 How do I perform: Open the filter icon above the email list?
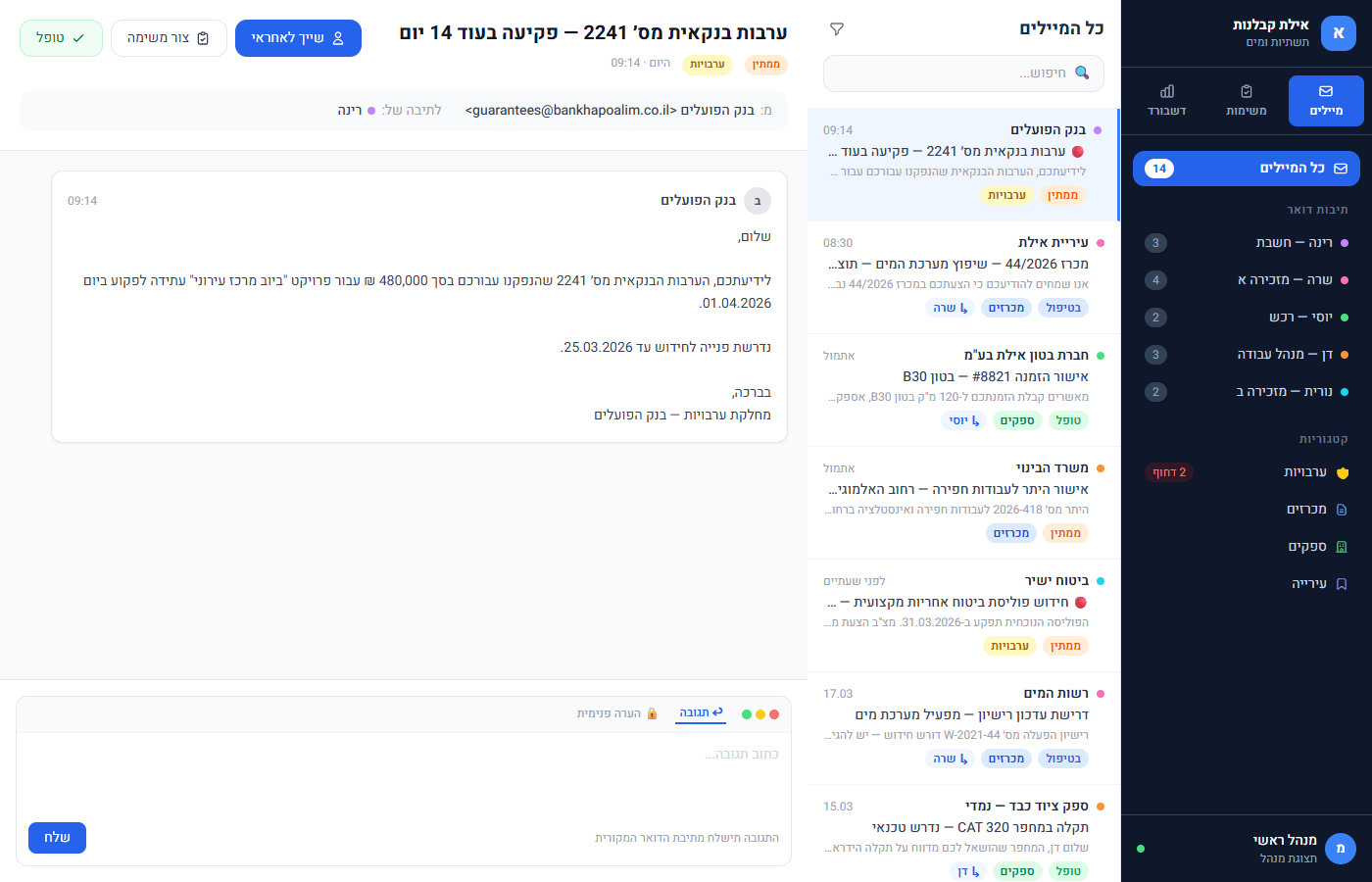click(838, 29)
